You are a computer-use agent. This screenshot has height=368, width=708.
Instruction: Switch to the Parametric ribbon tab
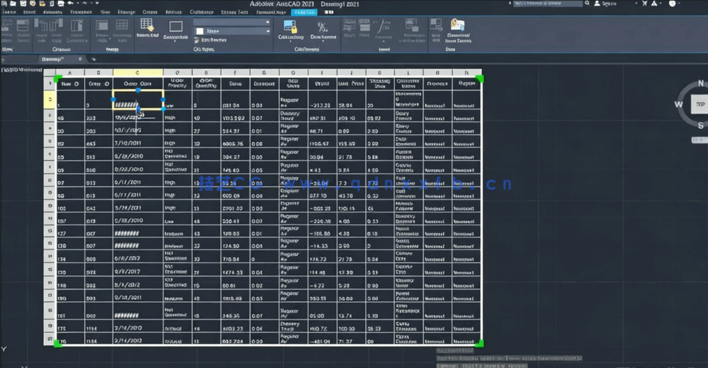click(x=81, y=12)
